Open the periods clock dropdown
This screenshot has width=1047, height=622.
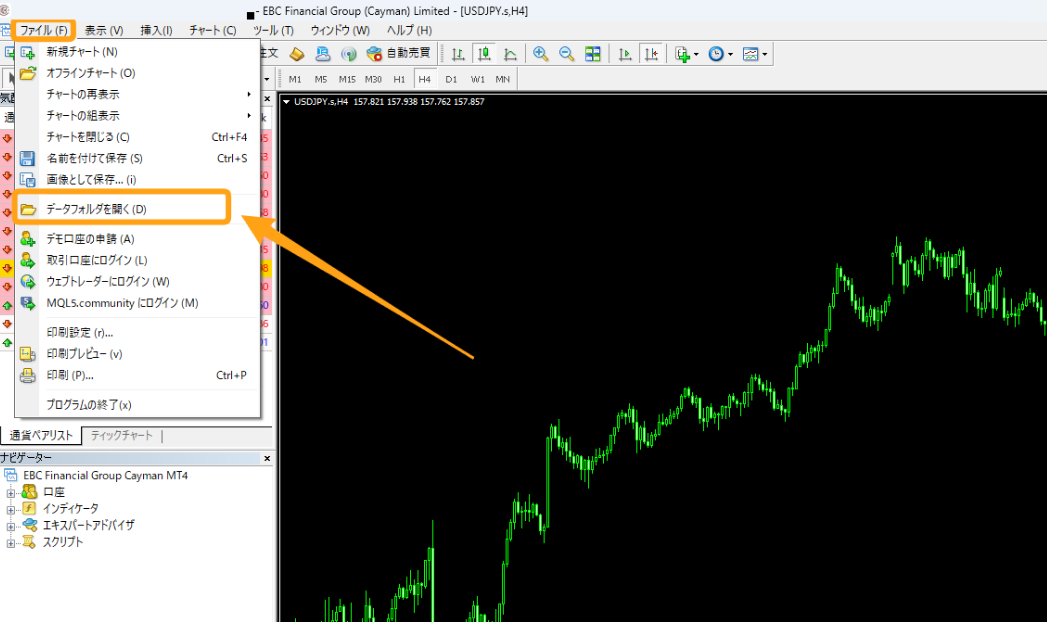(x=720, y=54)
